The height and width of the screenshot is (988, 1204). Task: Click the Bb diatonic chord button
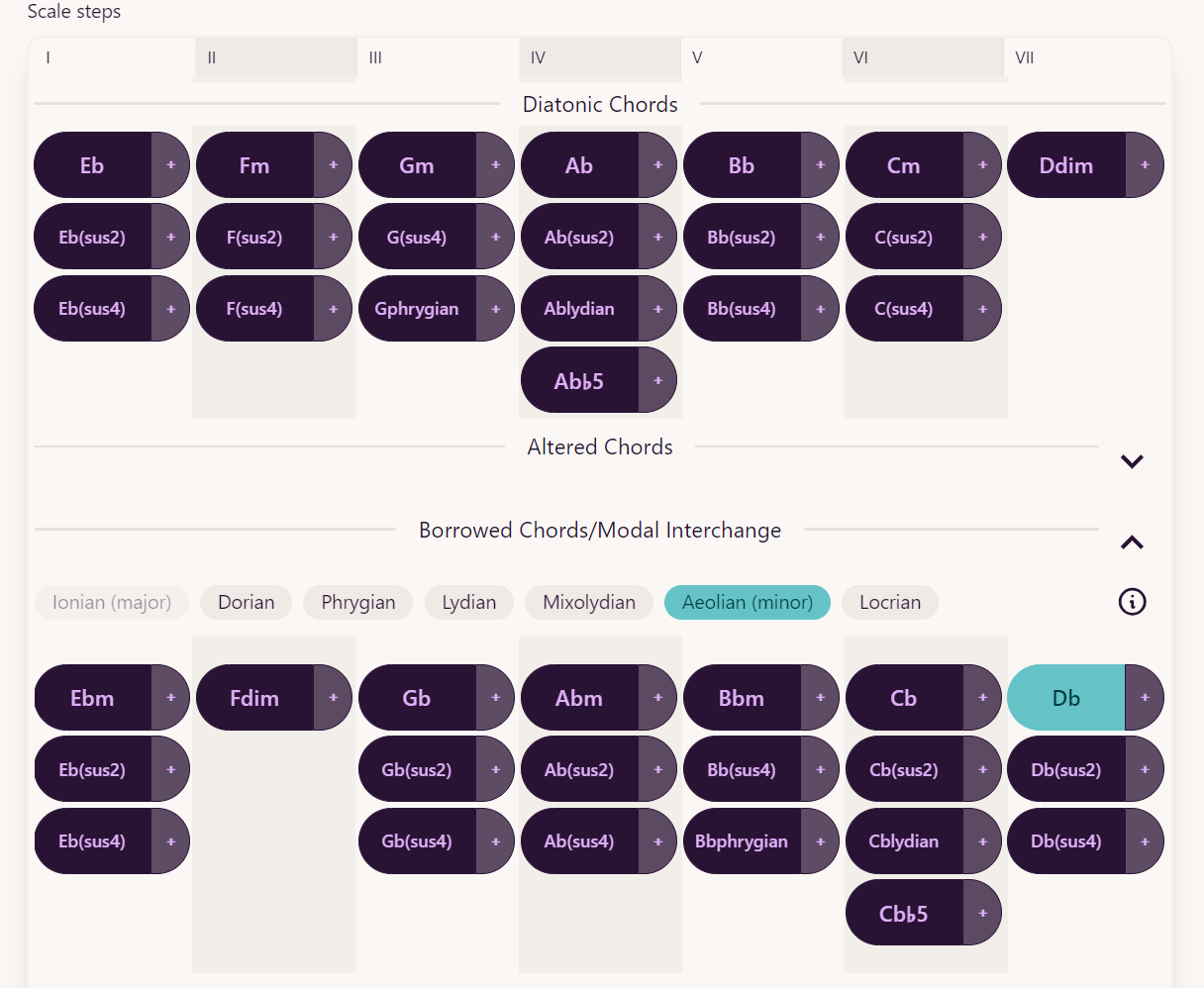[743, 165]
